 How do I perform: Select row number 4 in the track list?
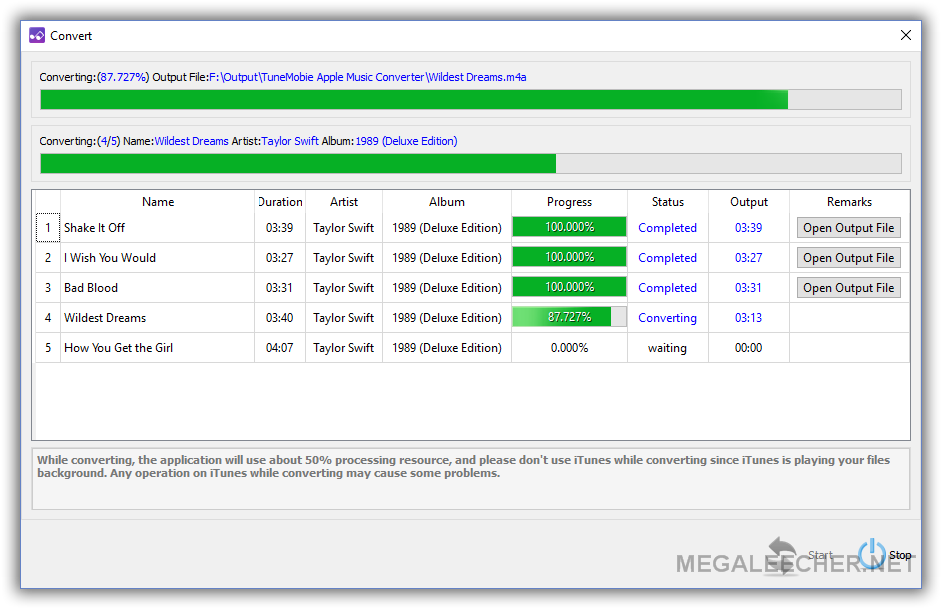pyautogui.click(x=48, y=318)
